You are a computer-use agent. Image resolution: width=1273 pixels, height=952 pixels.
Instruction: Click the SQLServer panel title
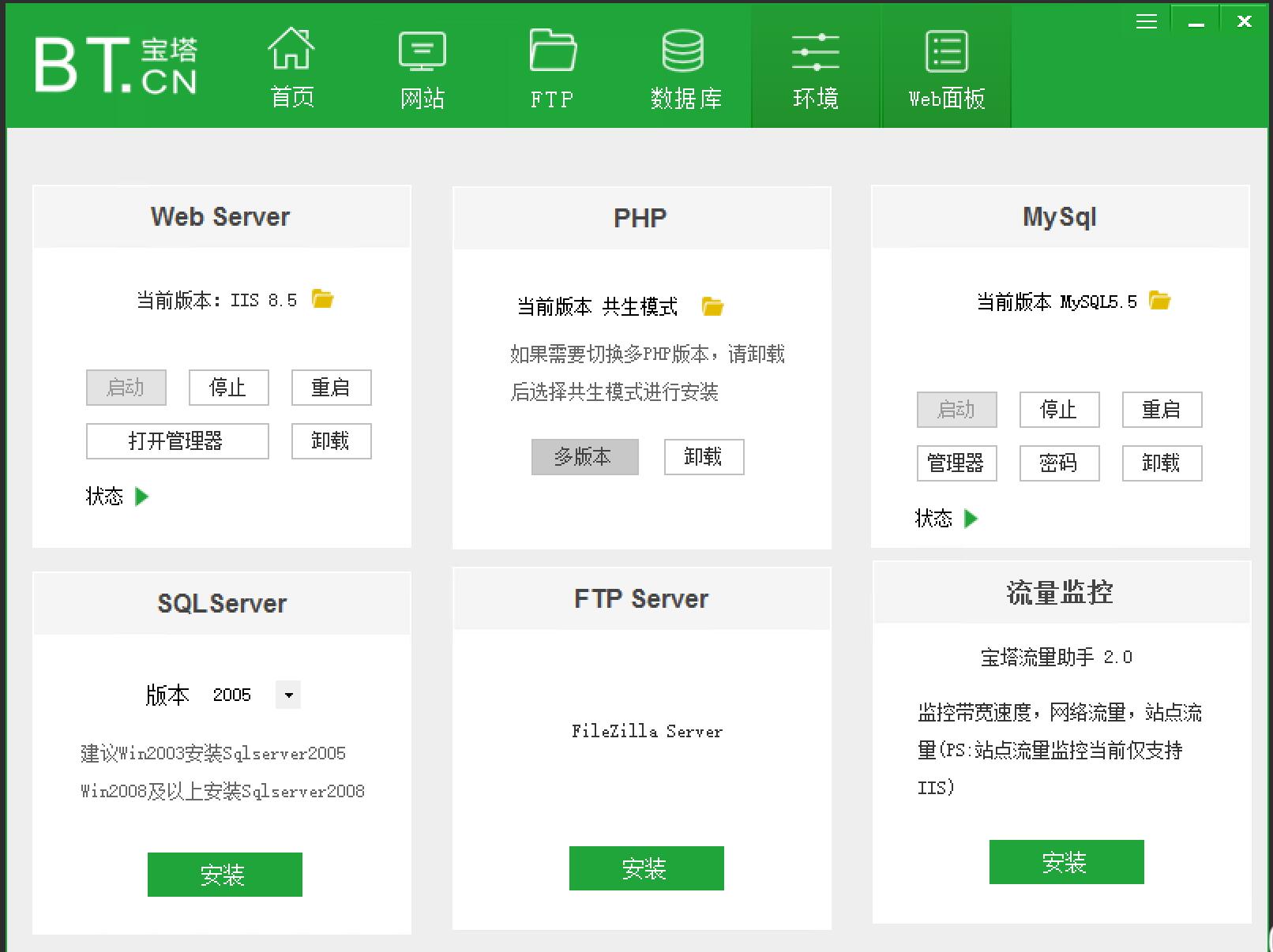[x=222, y=604]
